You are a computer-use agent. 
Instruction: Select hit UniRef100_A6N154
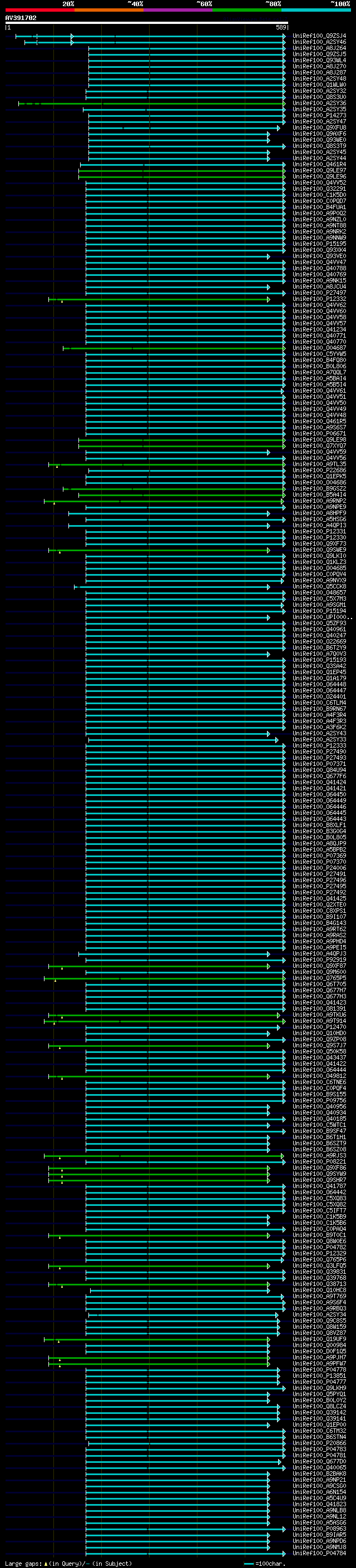click(319, 1492)
